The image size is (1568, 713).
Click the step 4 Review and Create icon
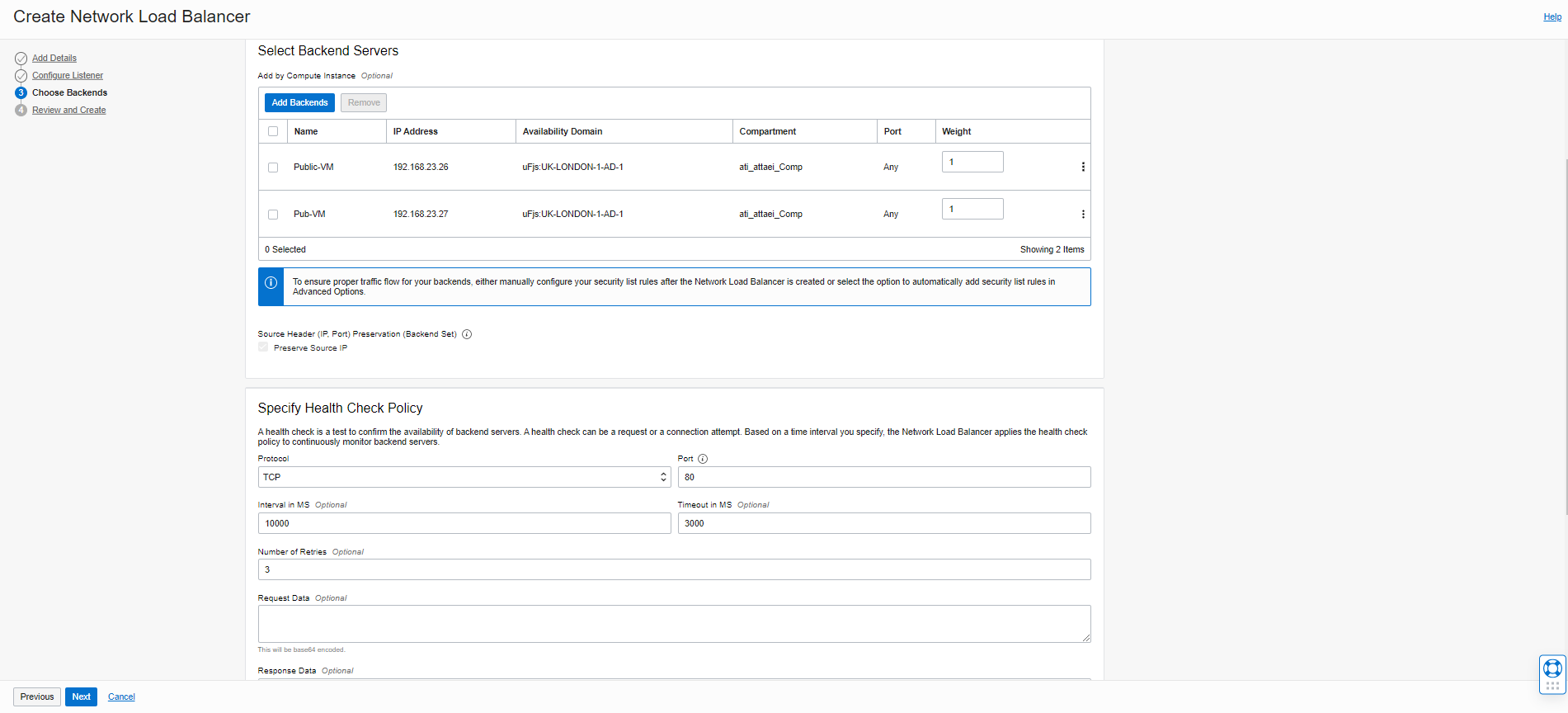[21, 111]
